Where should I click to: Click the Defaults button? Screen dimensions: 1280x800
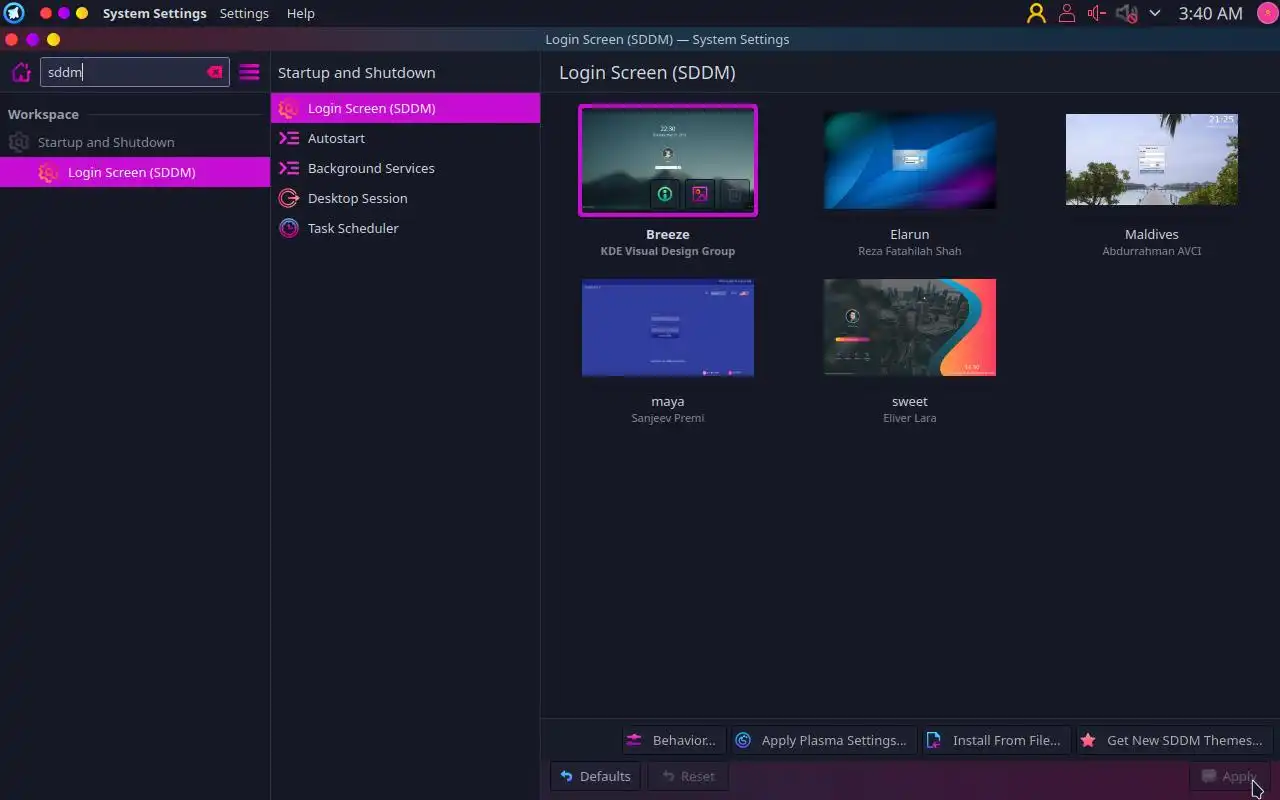pos(596,776)
